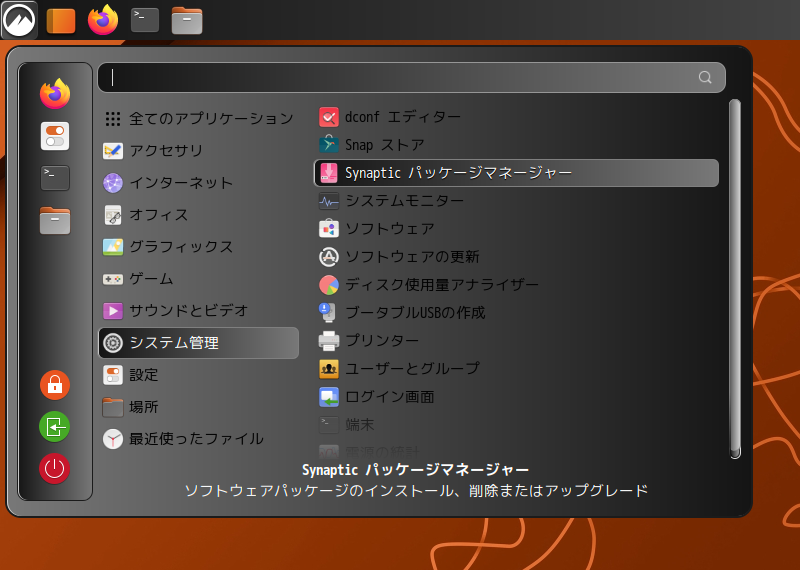Click the disk usage pie chart icon

(x=329, y=285)
